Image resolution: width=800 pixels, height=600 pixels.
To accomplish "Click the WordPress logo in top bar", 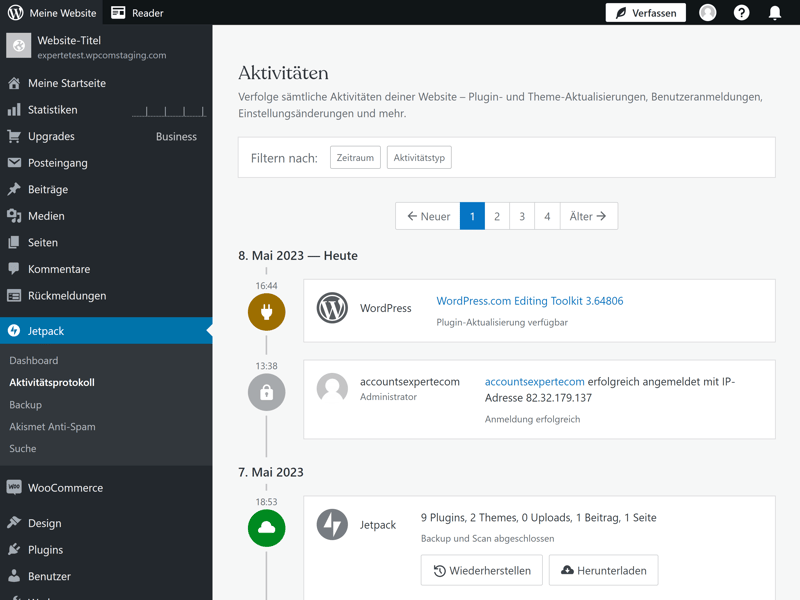I will tap(16, 13).
